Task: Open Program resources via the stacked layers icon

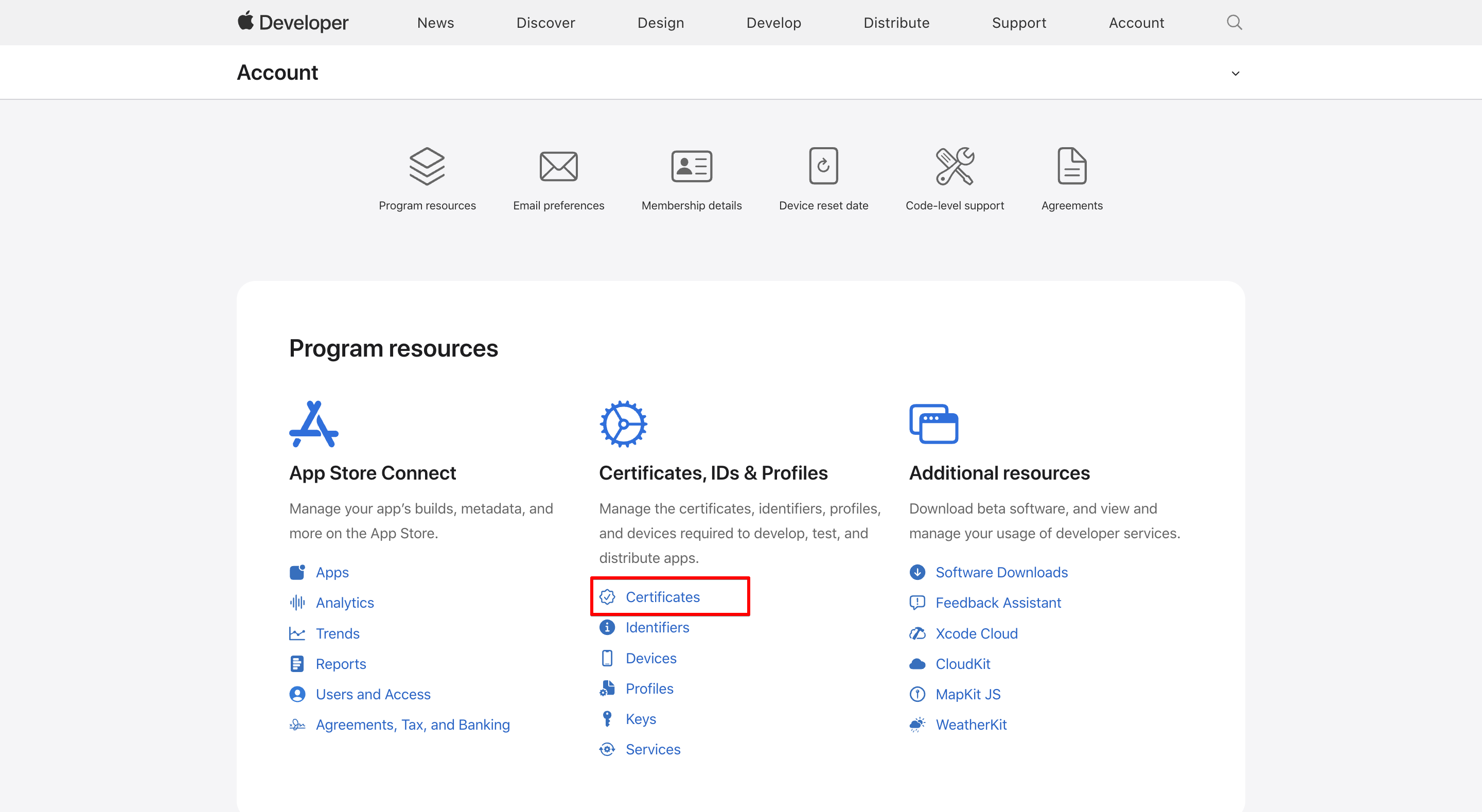Action: coord(427,166)
